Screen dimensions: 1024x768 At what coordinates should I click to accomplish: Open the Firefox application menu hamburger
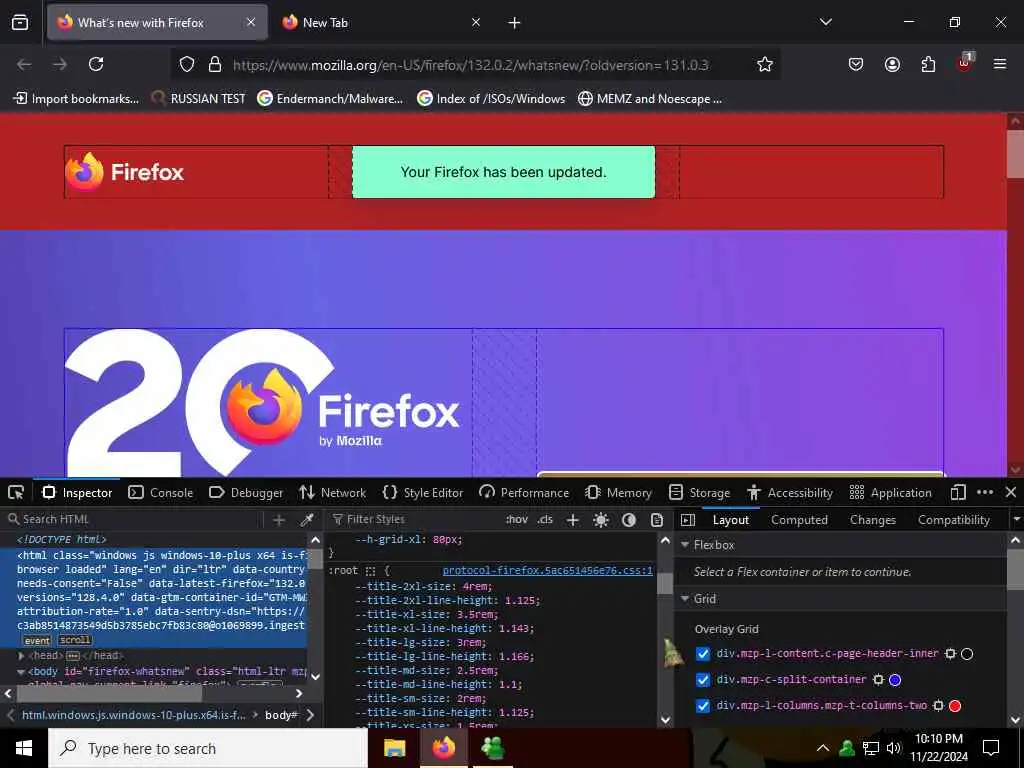(x=1000, y=64)
